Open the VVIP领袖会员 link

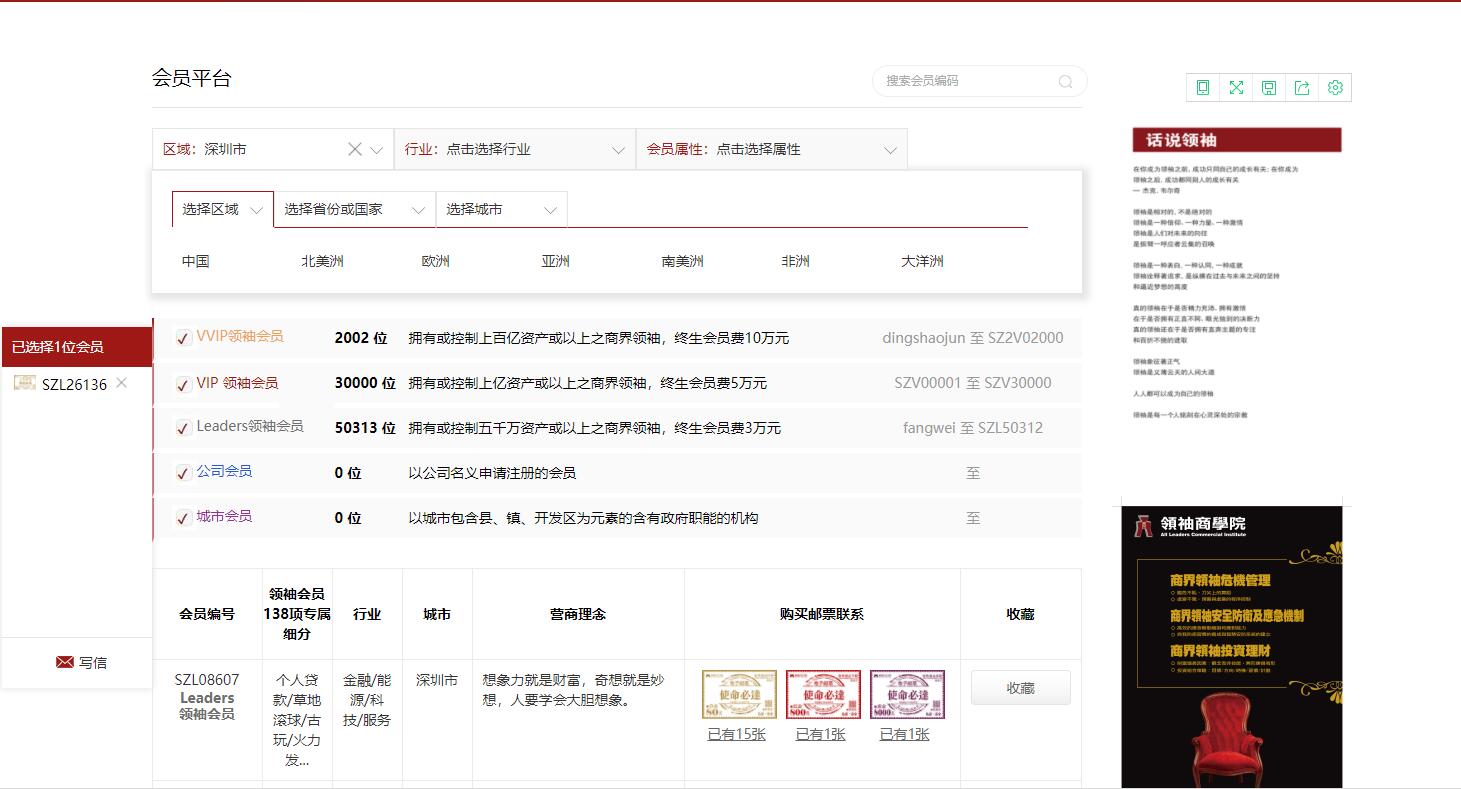point(240,336)
